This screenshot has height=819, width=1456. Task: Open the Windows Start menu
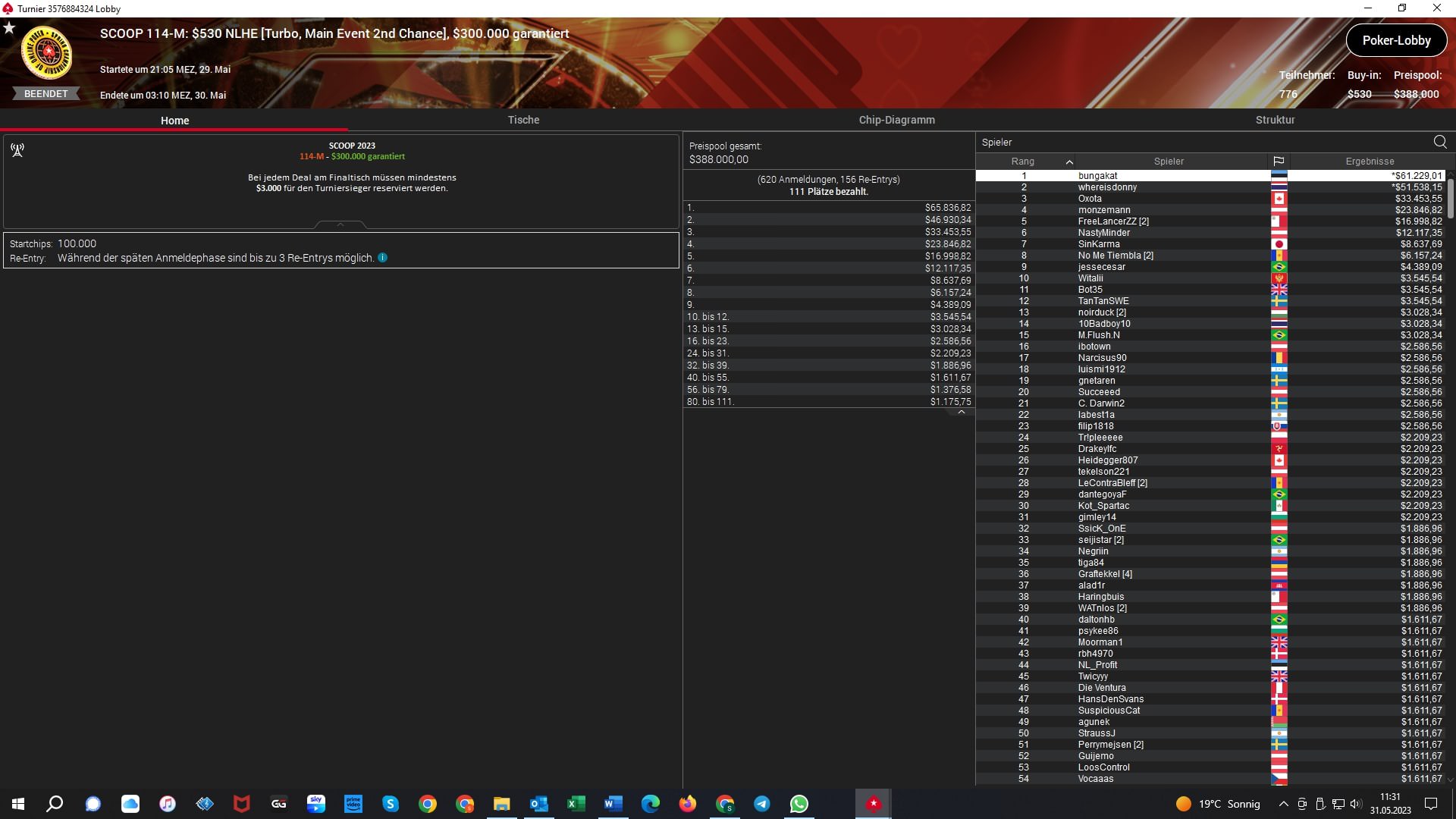18,804
